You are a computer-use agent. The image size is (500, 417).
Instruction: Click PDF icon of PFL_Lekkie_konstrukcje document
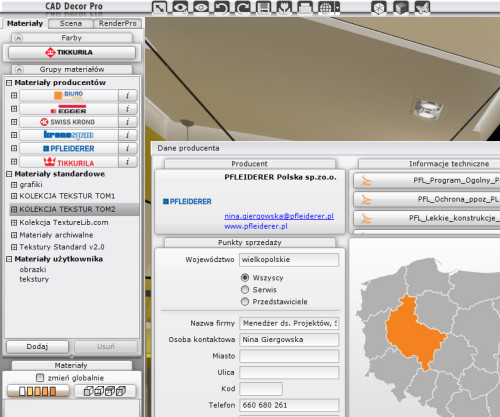[366, 219]
